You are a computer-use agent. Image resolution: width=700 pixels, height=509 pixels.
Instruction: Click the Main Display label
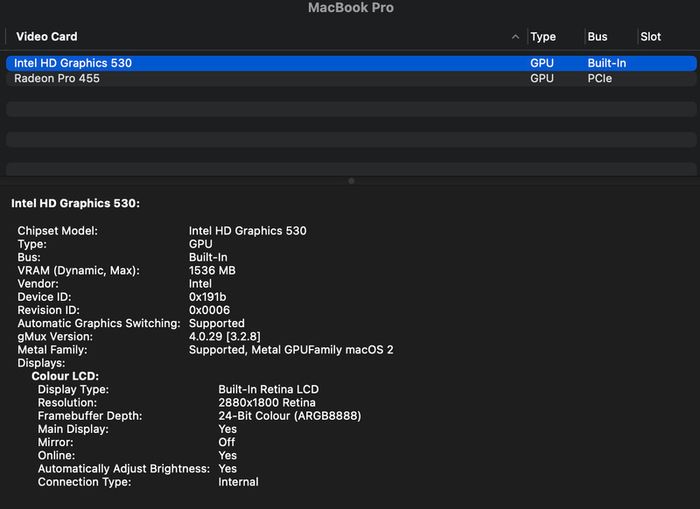tap(73, 429)
